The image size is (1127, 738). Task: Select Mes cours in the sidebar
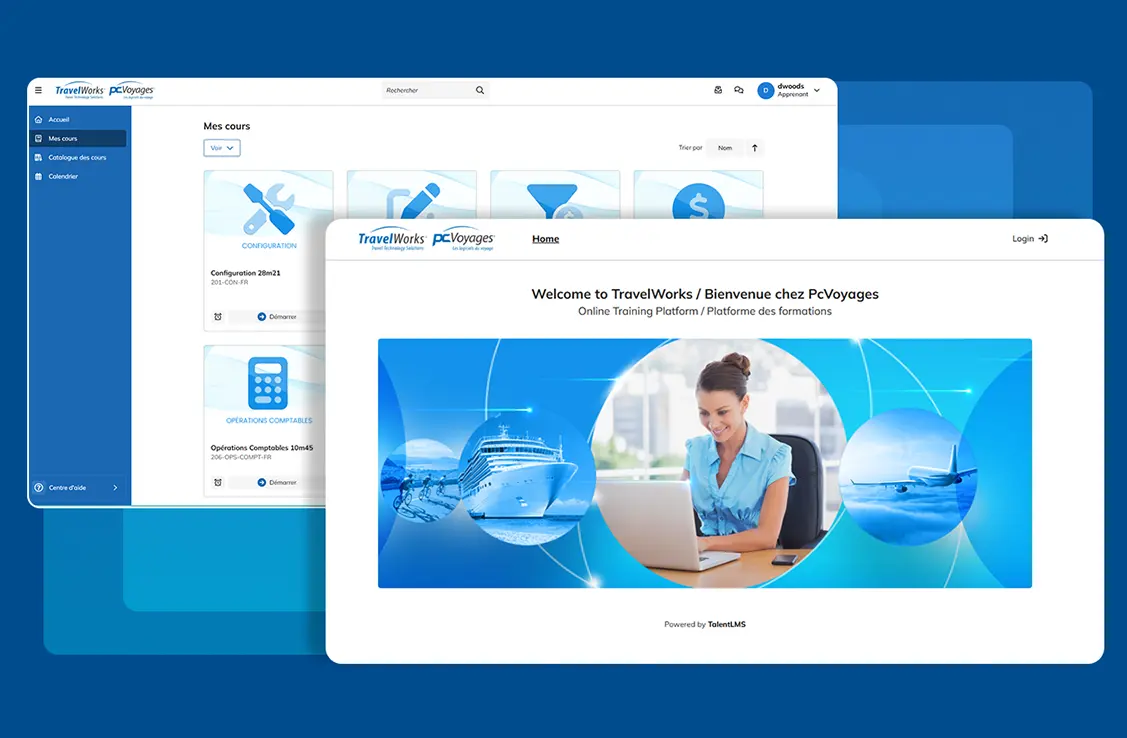point(78,138)
